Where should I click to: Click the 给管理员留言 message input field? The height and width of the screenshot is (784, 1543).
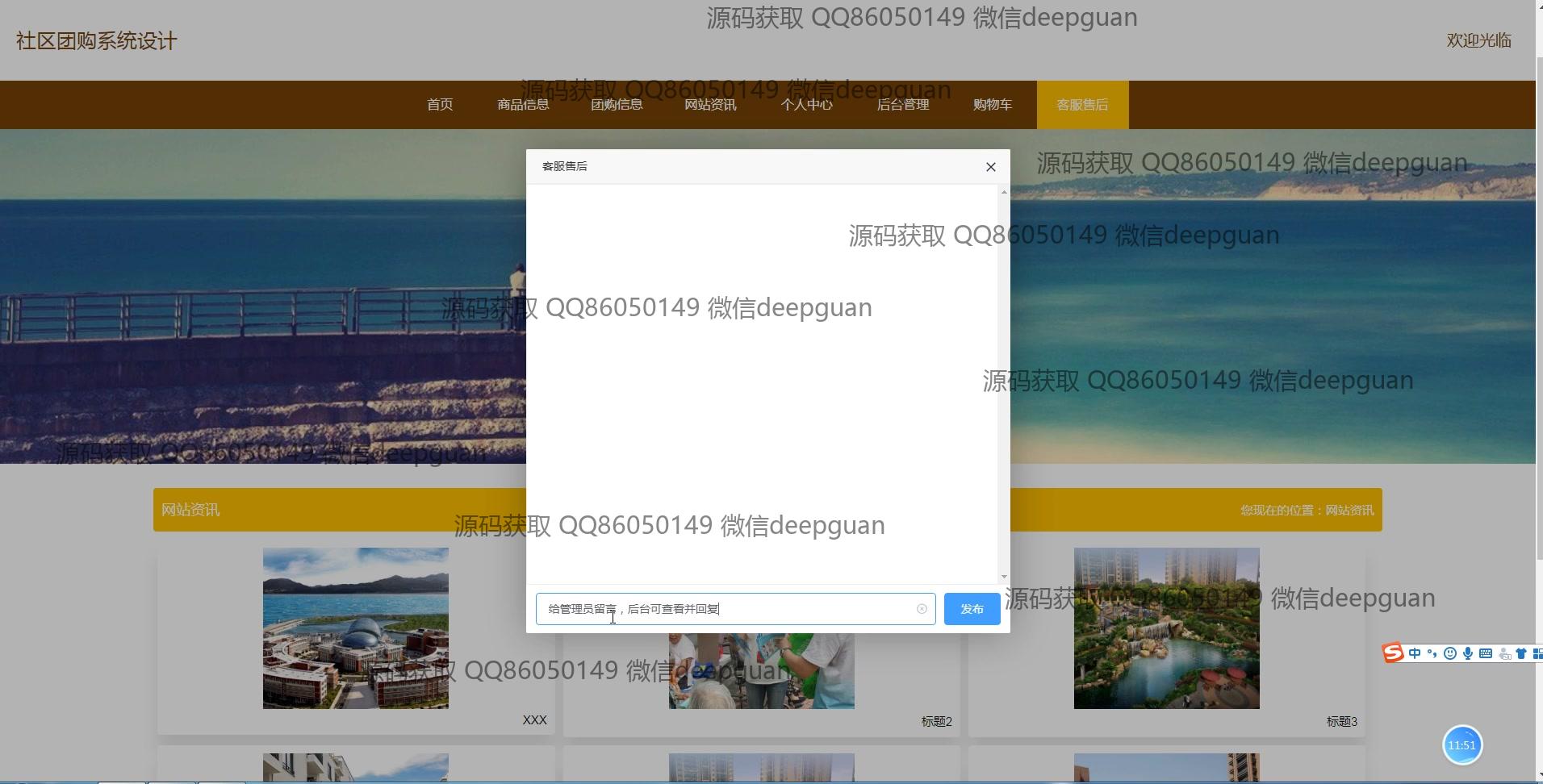pos(726,609)
